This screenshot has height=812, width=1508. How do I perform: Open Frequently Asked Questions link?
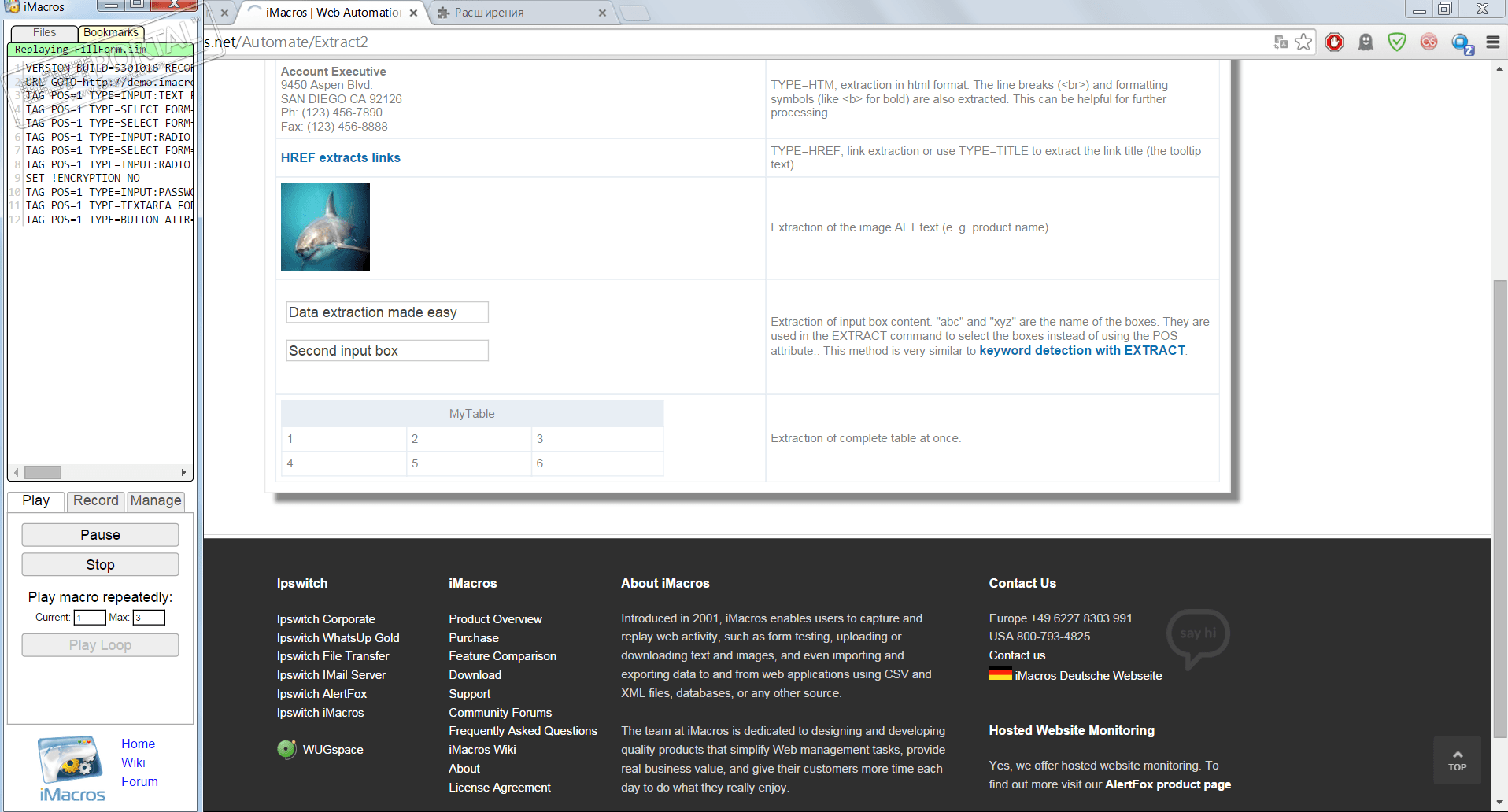click(523, 731)
